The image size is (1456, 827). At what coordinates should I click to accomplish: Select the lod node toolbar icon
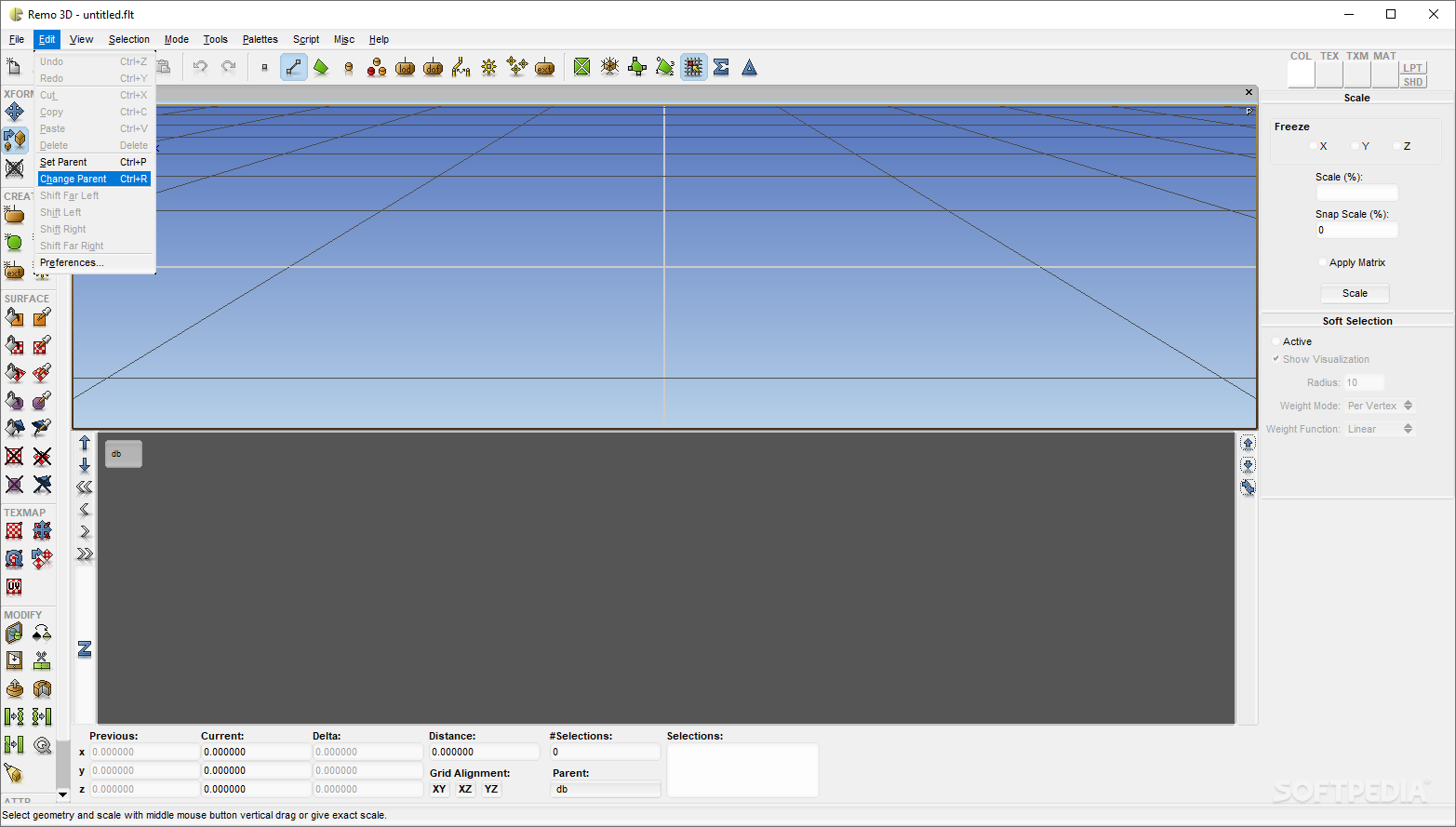click(x=406, y=67)
